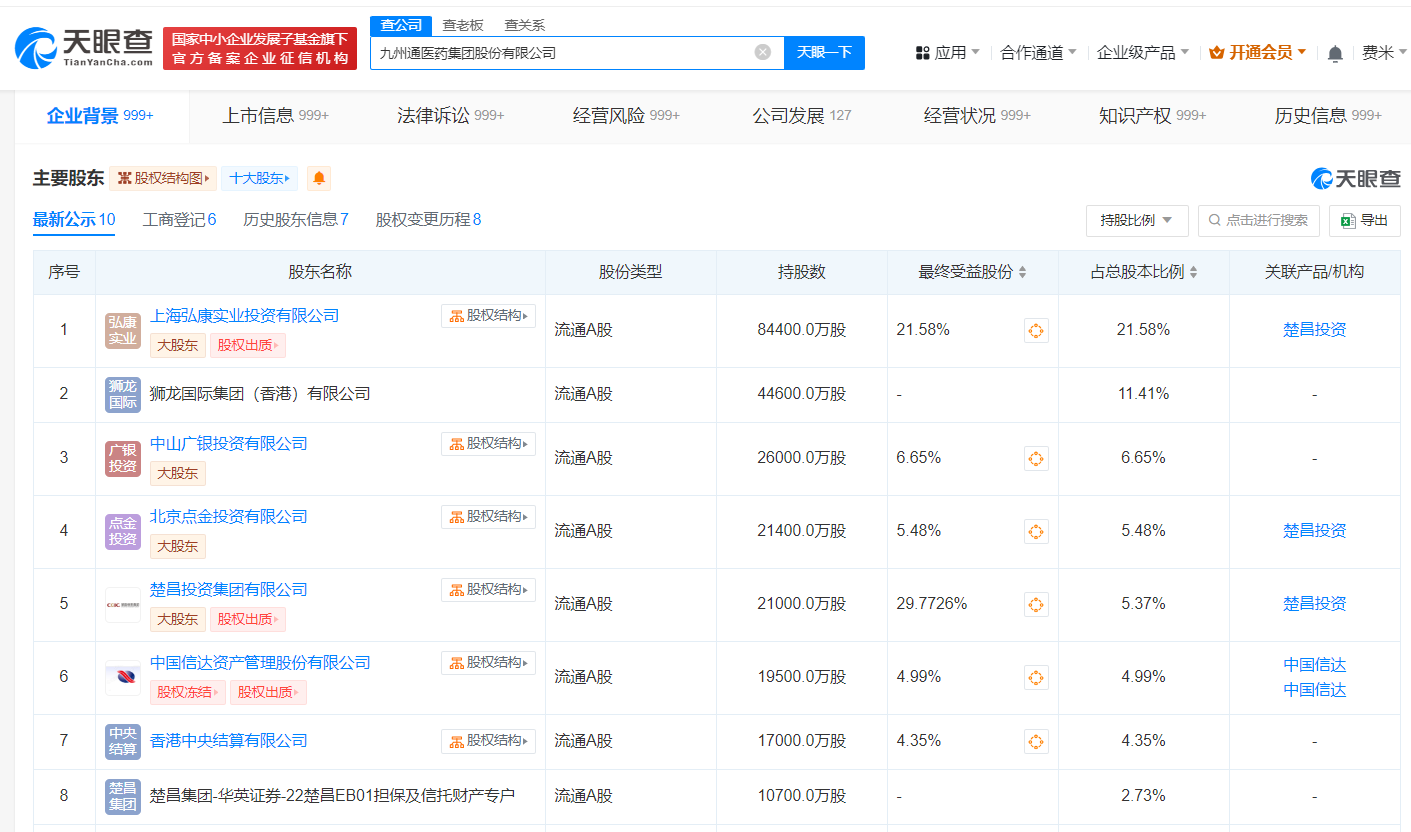Clear search box with the X icon
This screenshot has width=1411, height=832.
point(764,52)
